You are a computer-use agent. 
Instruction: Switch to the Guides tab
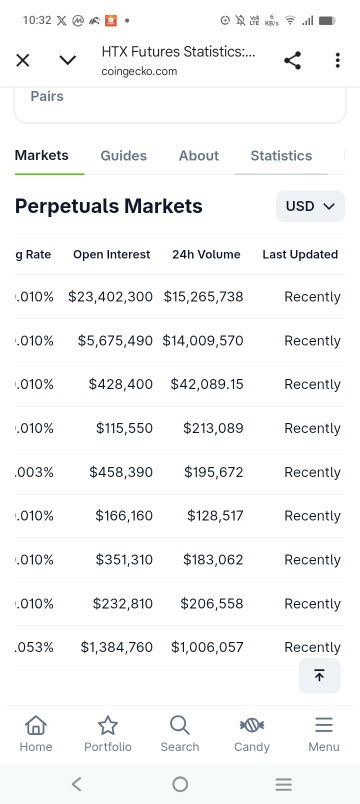tap(124, 155)
